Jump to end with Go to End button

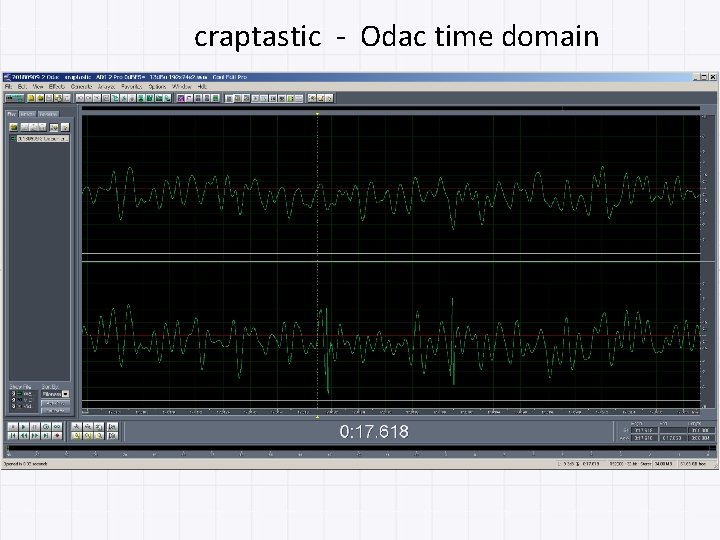(46, 436)
